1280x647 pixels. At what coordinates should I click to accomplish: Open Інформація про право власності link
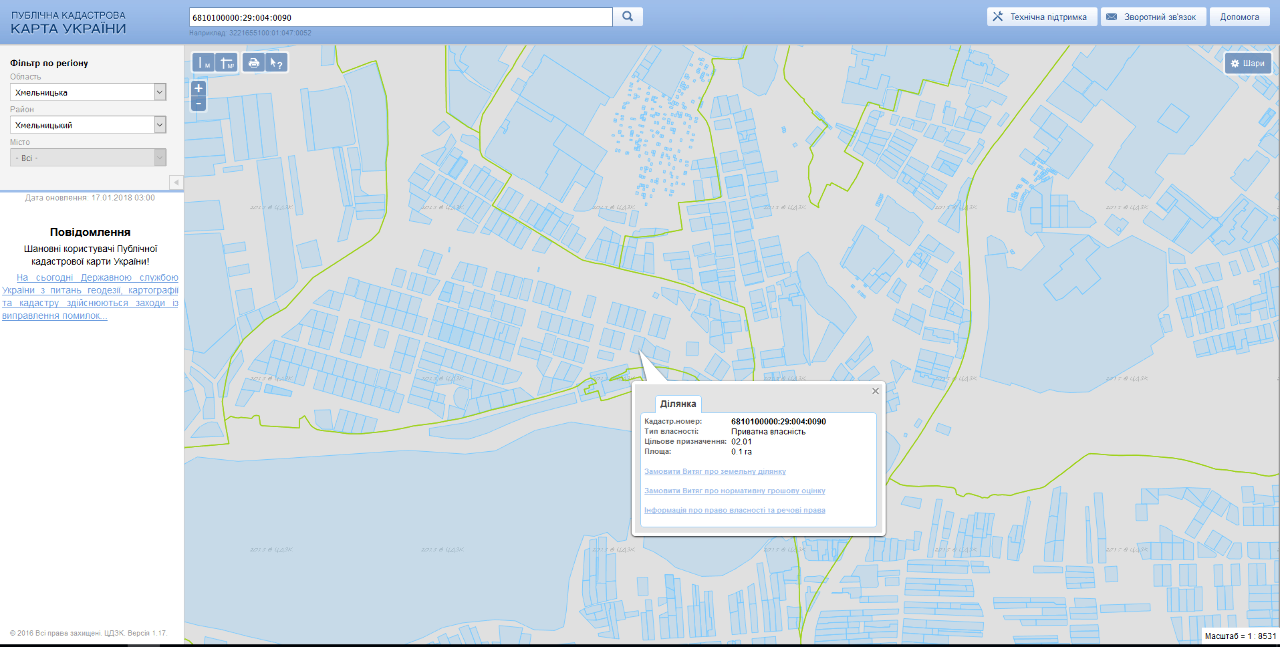coord(735,510)
